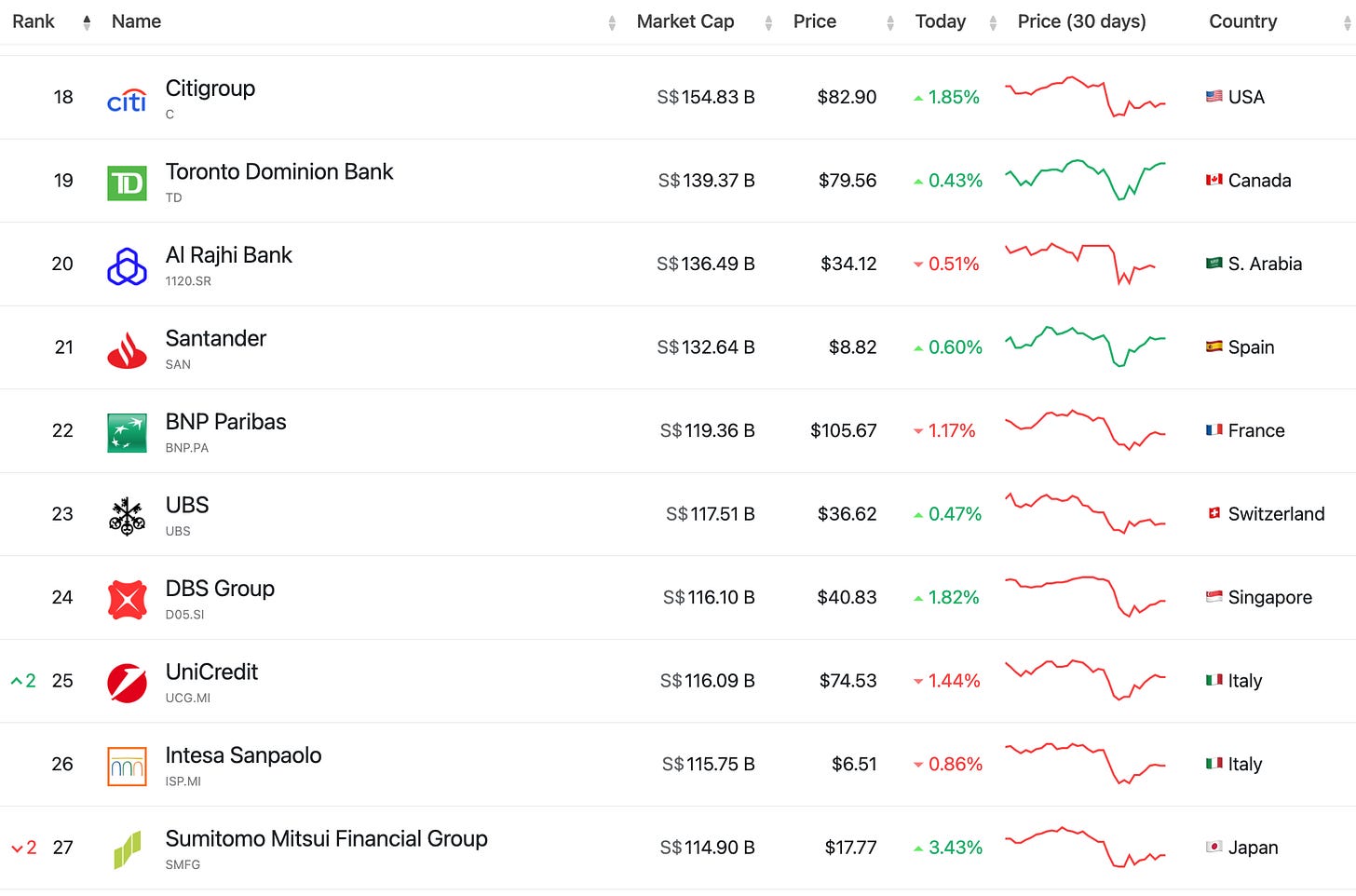The height and width of the screenshot is (896, 1356).
Task: Click the Sumitomo Mitsui 30-day price chart
Action: (1086, 847)
